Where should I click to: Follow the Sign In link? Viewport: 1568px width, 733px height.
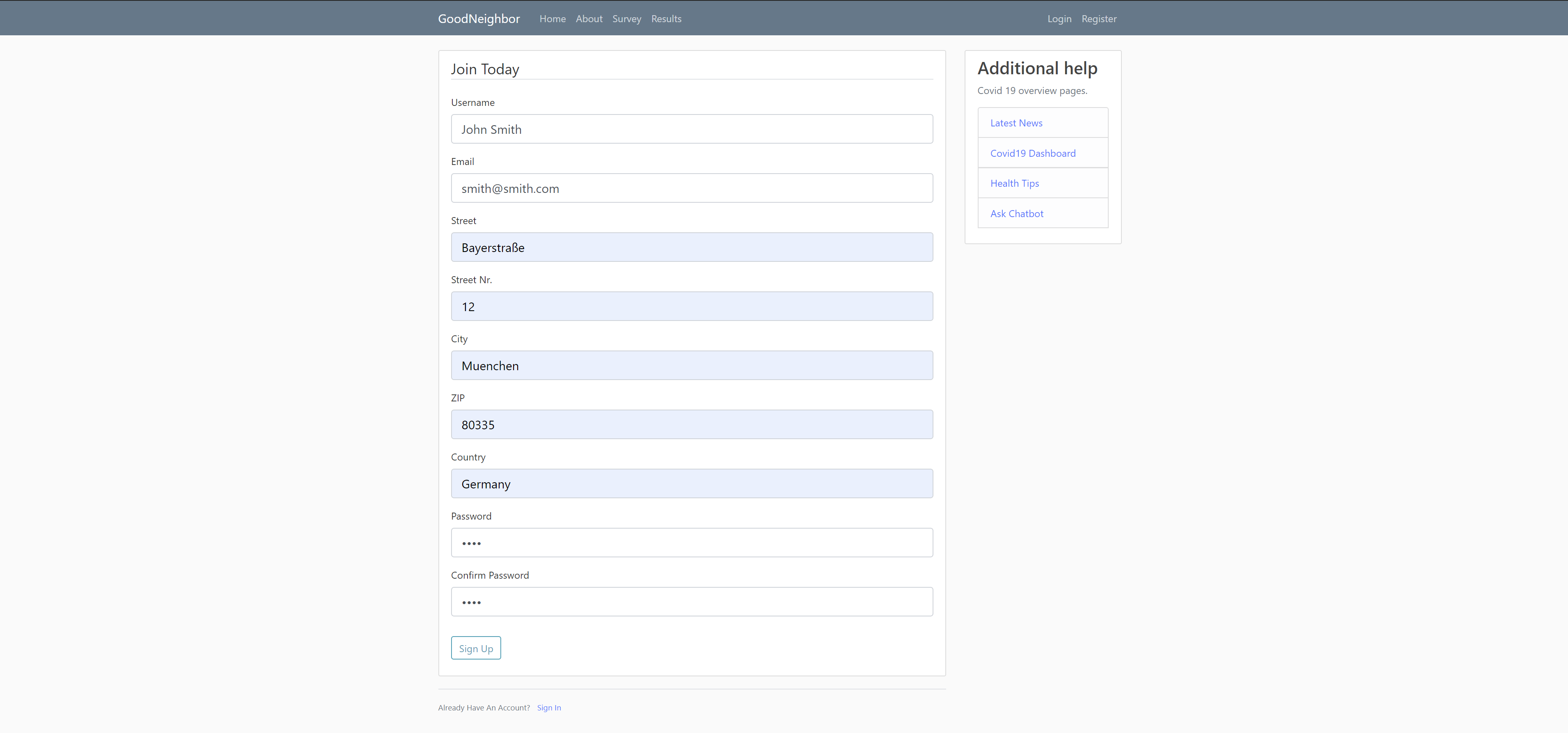pyautogui.click(x=548, y=708)
